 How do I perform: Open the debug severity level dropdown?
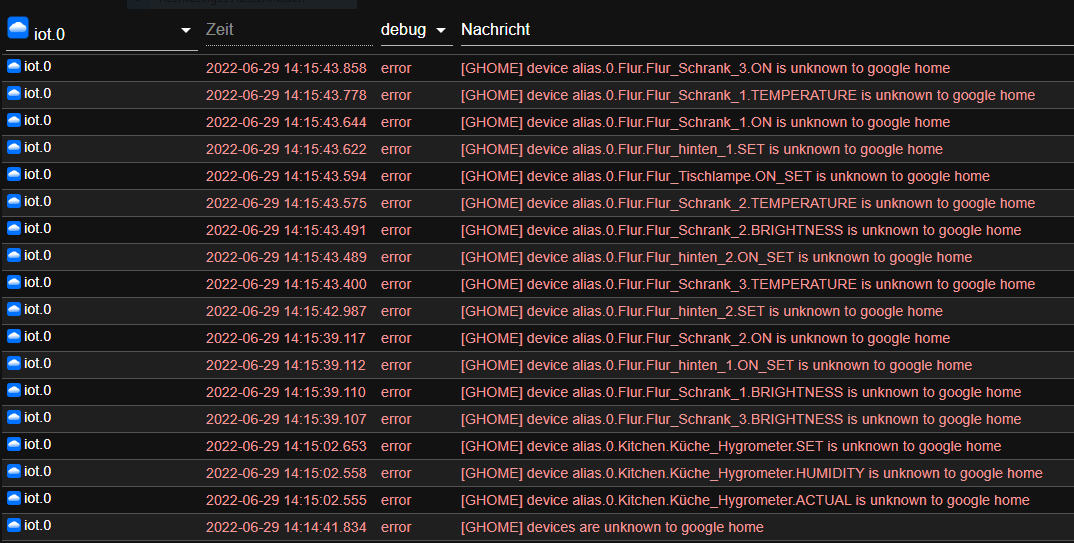416,30
